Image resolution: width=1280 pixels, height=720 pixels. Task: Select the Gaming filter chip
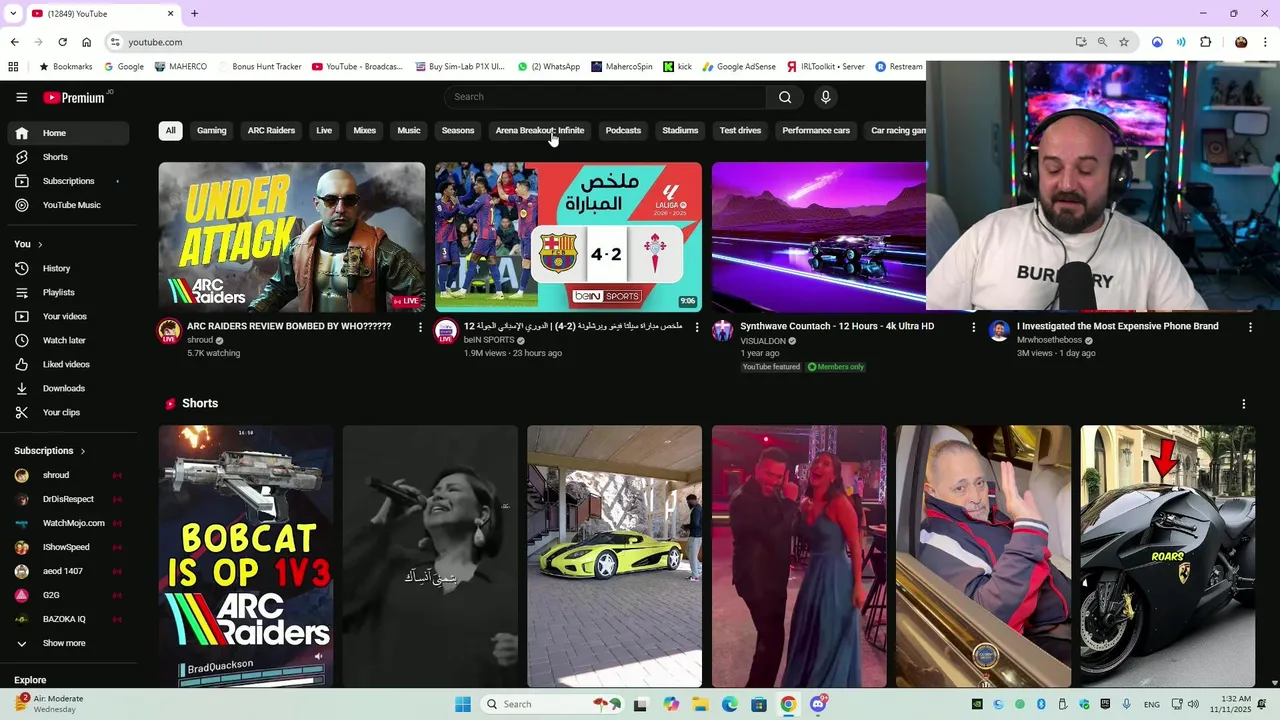[x=211, y=130]
